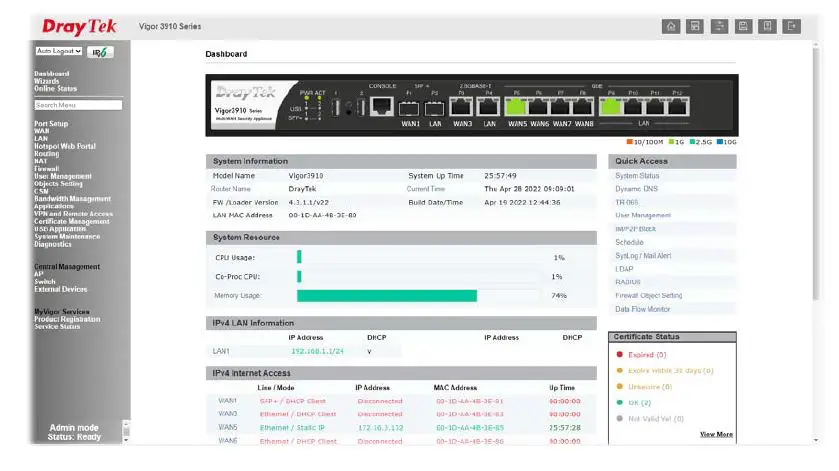Click the sliders settings icon in top toolbar

[x=719, y=26]
